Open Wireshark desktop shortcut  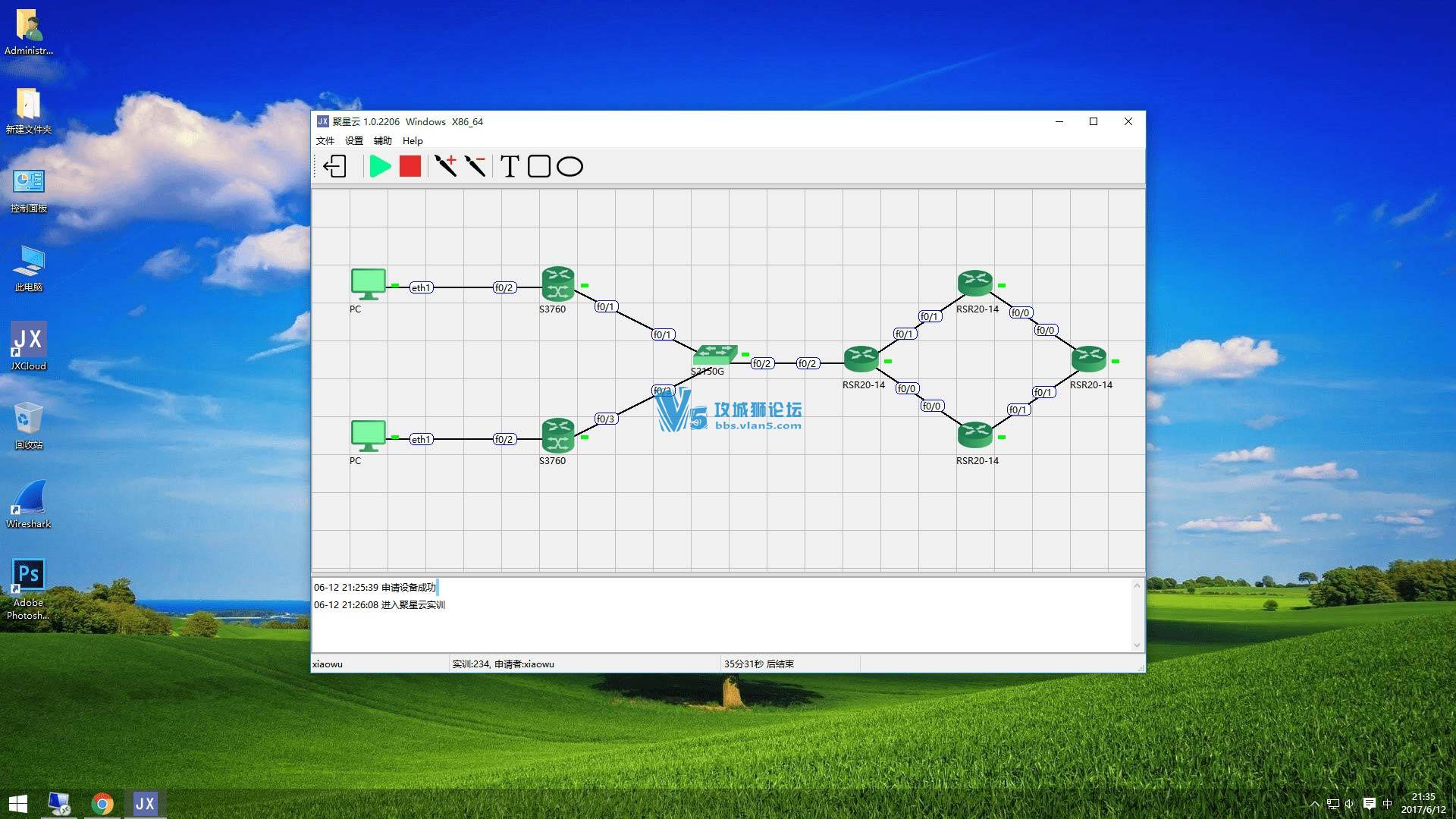29,504
